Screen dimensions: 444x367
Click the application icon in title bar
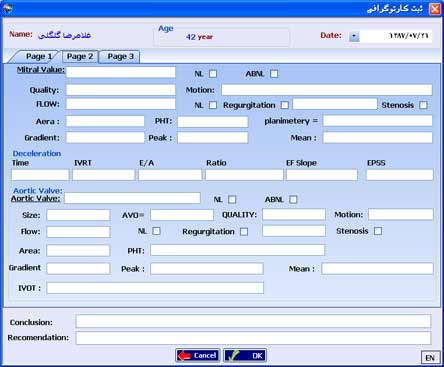point(7,8)
